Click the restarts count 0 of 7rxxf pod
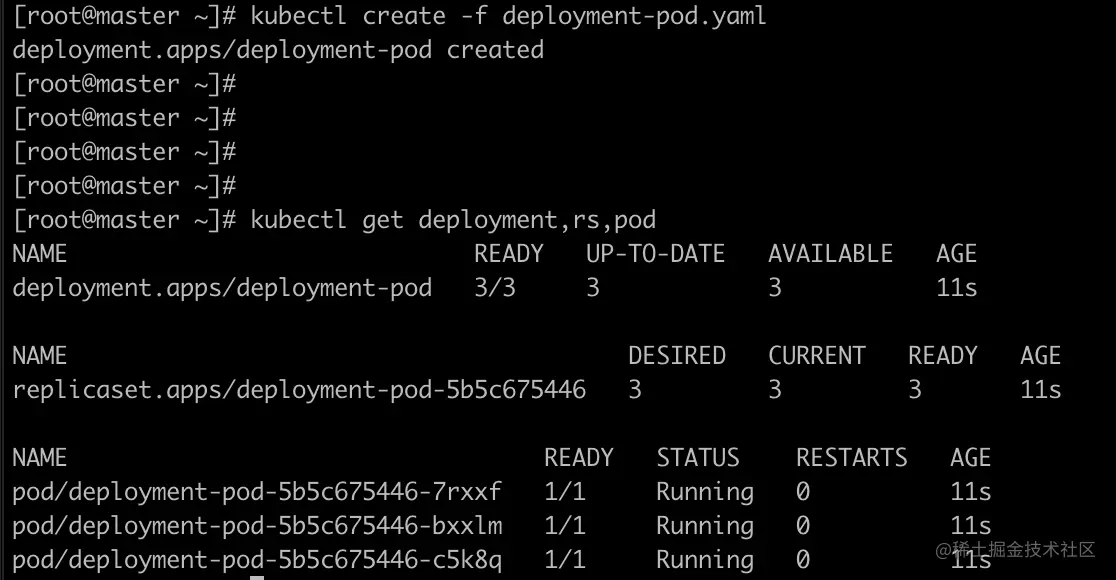Screen dimensions: 1116x580 coord(803,491)
